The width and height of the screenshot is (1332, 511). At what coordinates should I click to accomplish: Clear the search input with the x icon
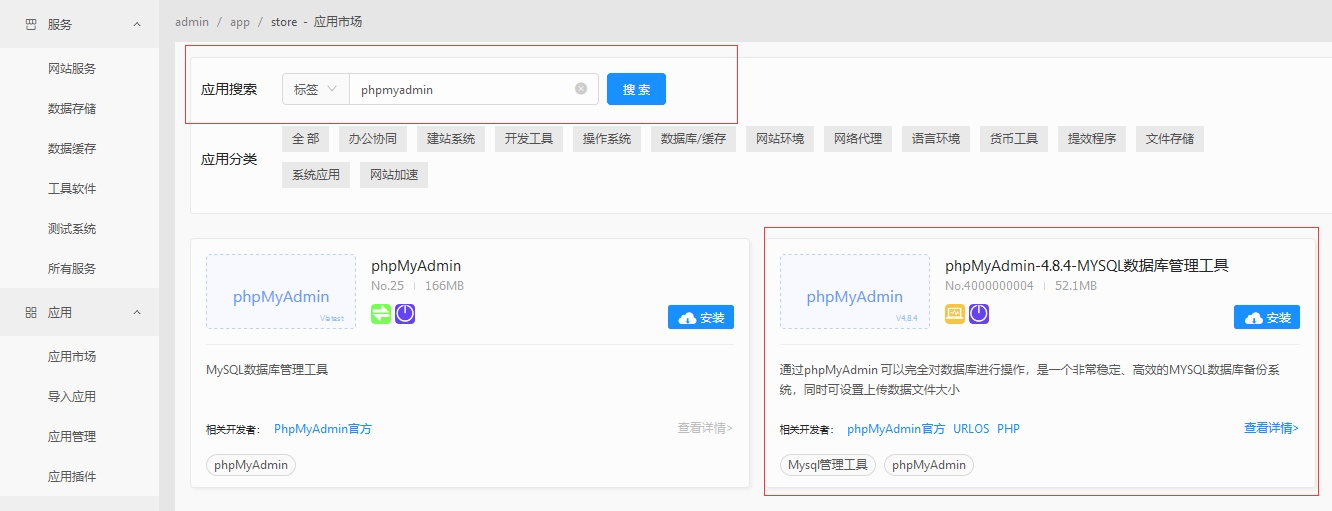coord(581,88)
